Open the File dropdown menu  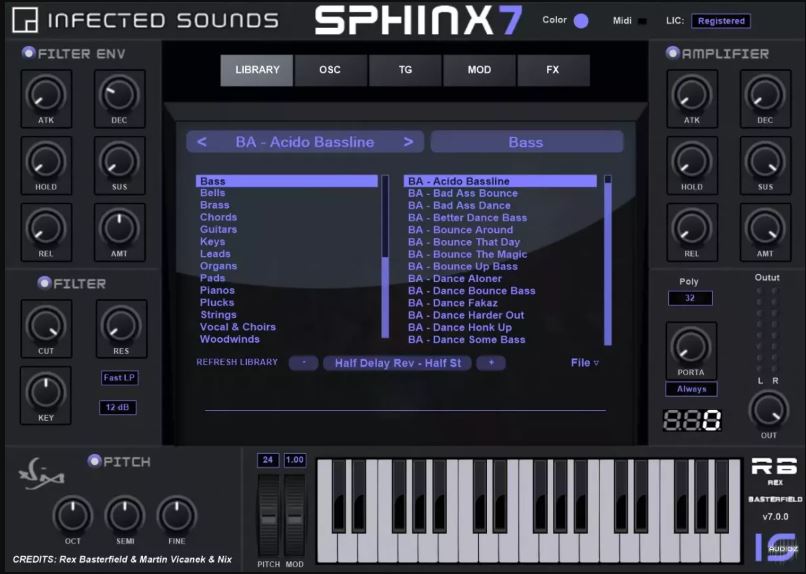584,363
